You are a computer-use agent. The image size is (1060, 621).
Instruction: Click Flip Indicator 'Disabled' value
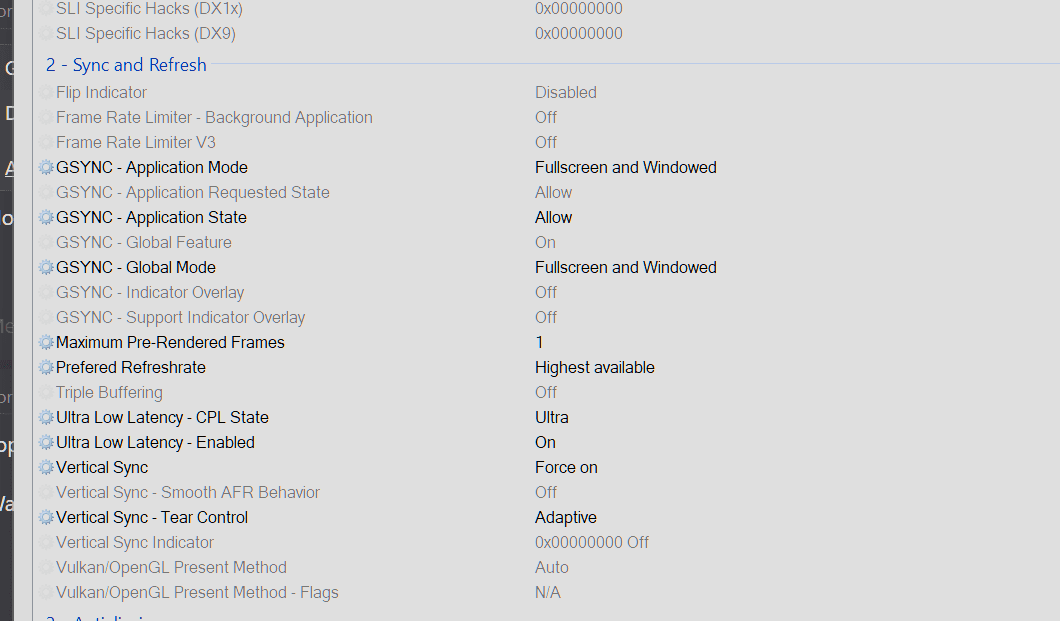point(565,93)
